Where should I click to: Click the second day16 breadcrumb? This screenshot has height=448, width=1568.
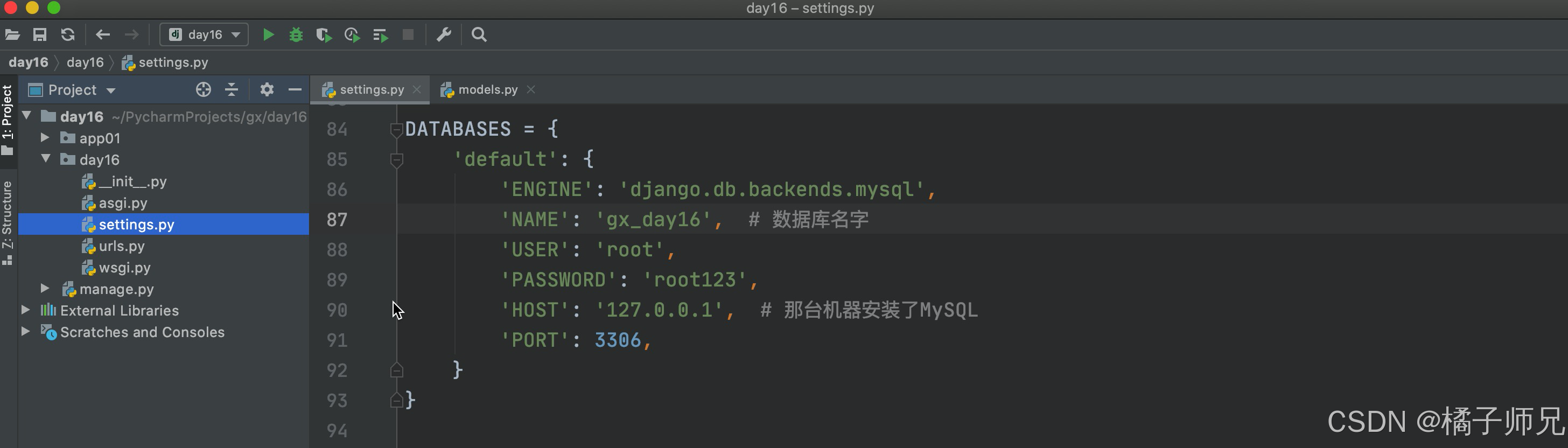tap(85, 62)
